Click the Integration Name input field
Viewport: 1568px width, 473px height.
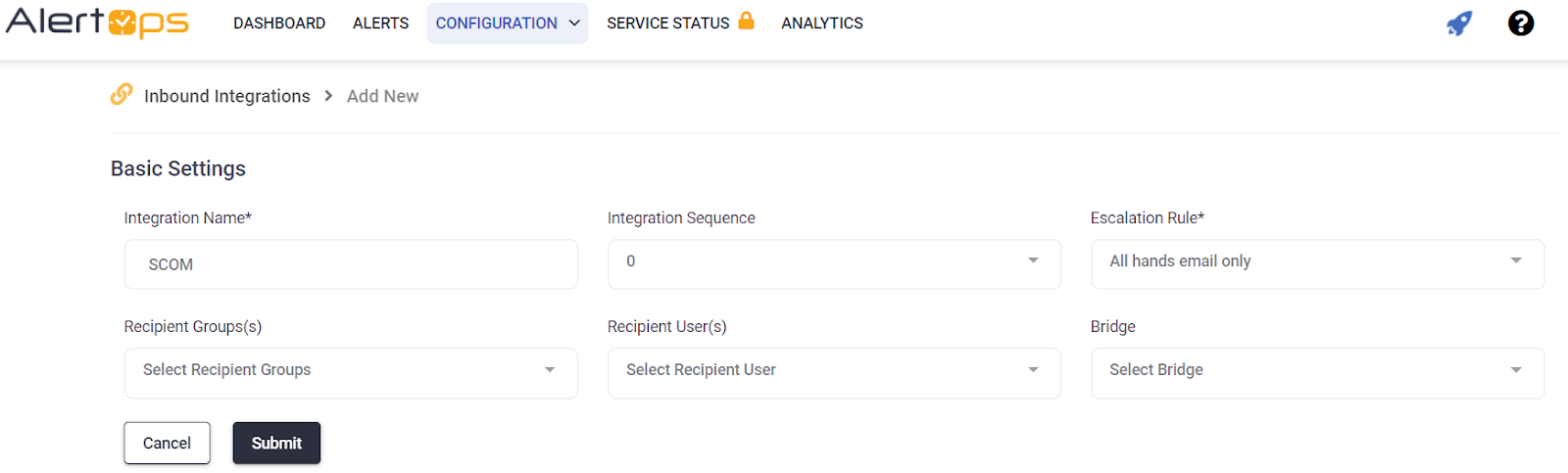351,264
